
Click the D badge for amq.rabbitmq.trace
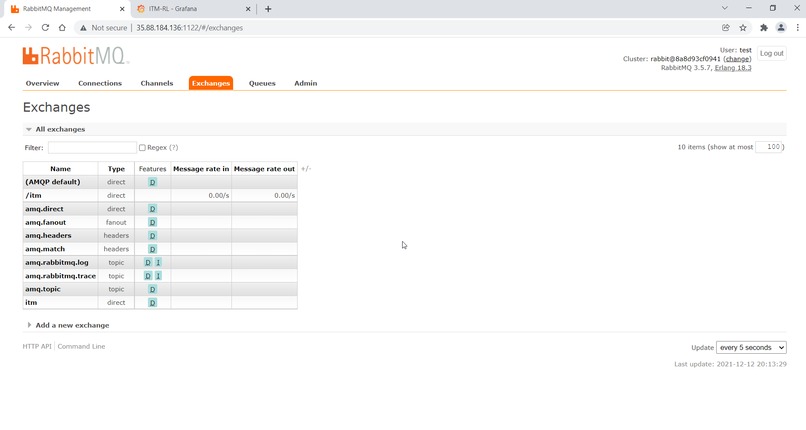pos(148,276)
